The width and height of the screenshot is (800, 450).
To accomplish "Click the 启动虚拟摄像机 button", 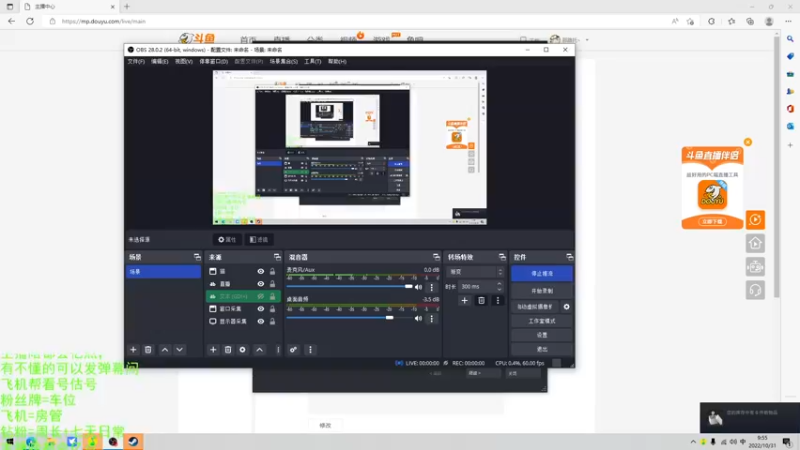I will coord(535,307).
